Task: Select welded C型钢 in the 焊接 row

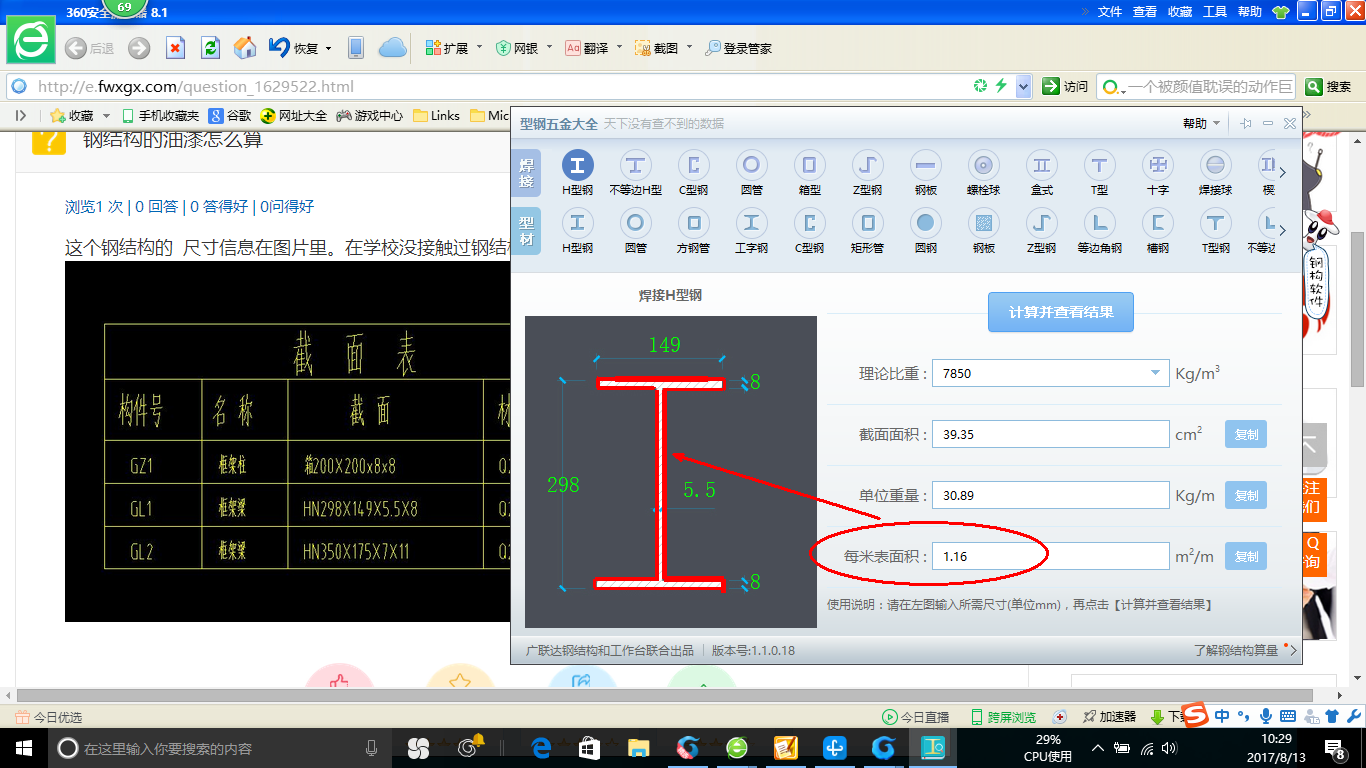Action: coord(693,172)
